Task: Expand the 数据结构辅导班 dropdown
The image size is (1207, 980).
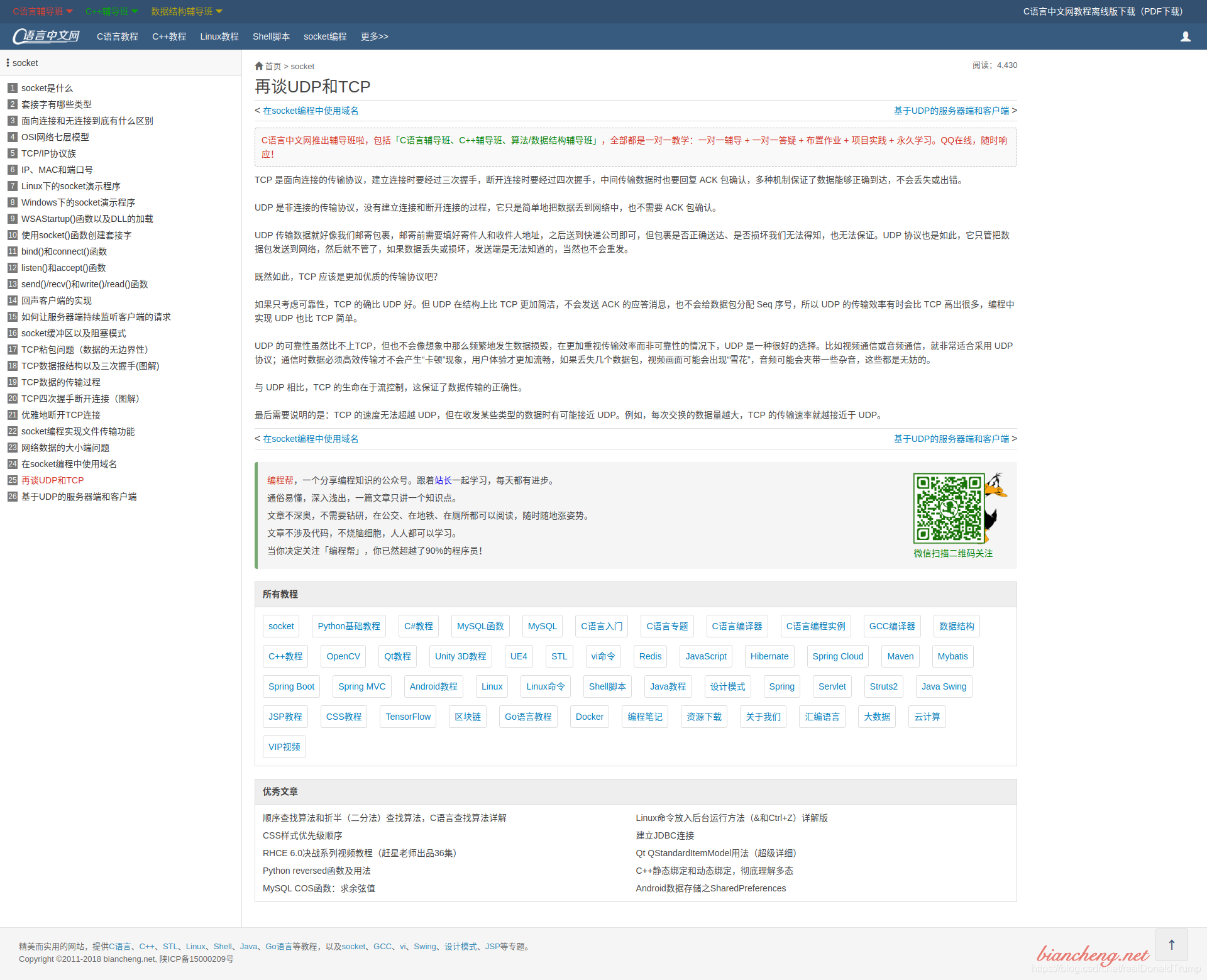Action: pyautogui.click(x=187, y=11)
